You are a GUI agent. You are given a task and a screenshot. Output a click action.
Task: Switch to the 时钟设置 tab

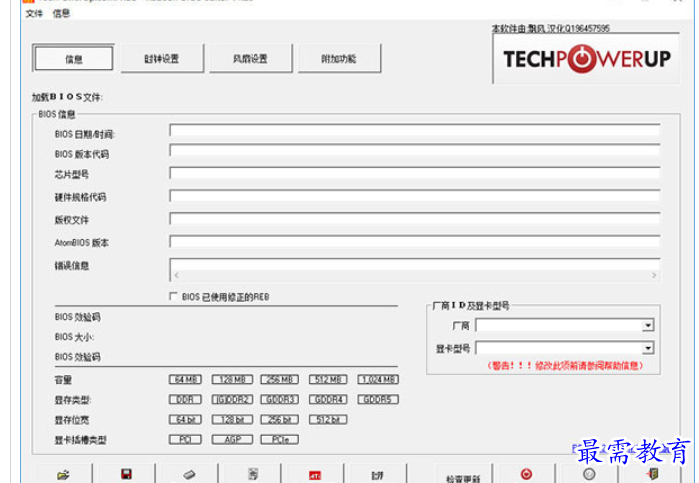click(162, 58)
